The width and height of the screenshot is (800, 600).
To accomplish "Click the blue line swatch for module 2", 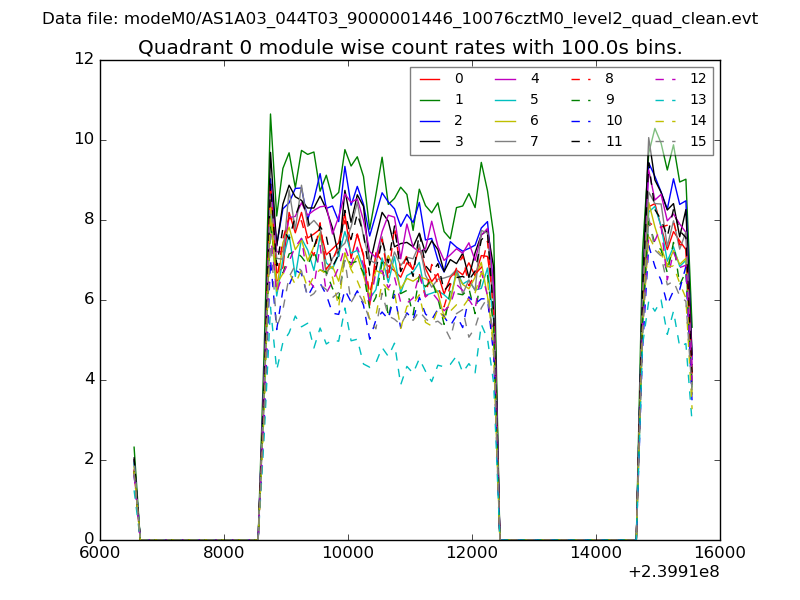I will pos(430,120).
